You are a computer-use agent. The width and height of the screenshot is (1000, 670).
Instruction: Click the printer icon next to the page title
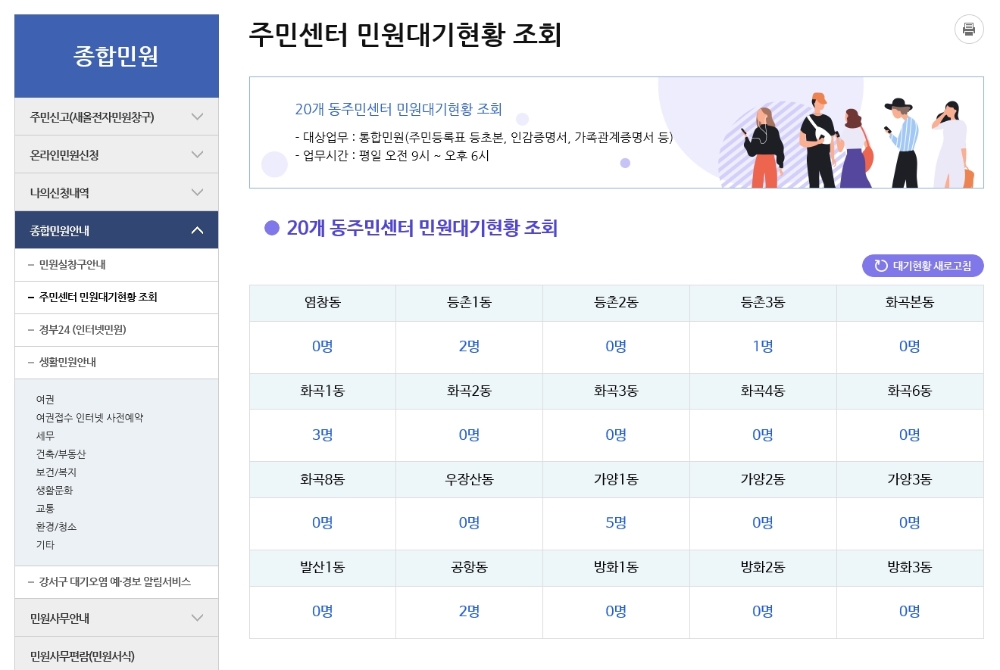coord(968,29)
